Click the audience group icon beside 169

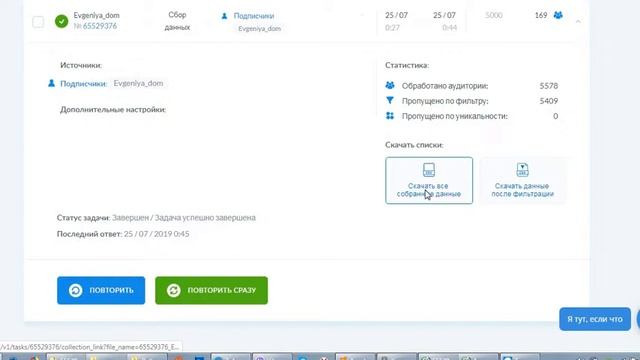point(558,15)
